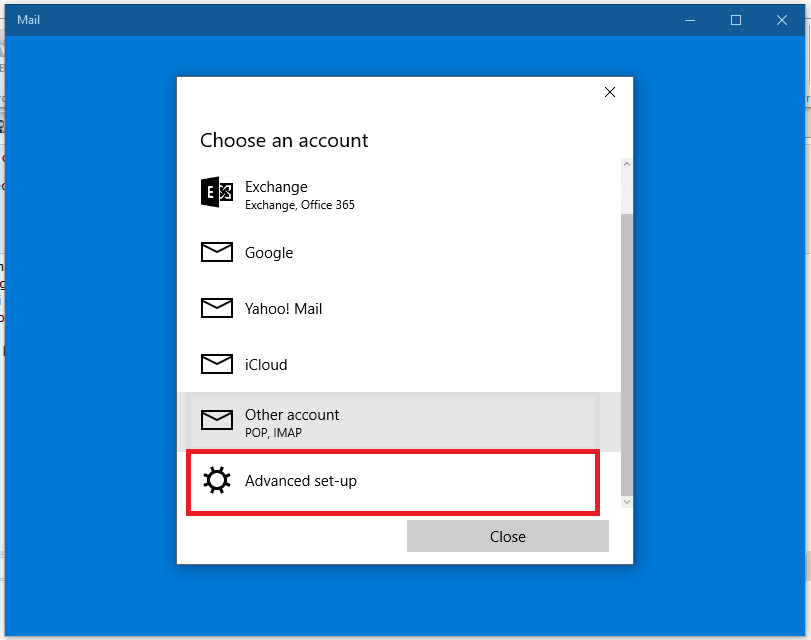This screenshot has height=640, width=811.
Task: Click the Advanced set-up gear icon
Action: (x=216, y=480)
